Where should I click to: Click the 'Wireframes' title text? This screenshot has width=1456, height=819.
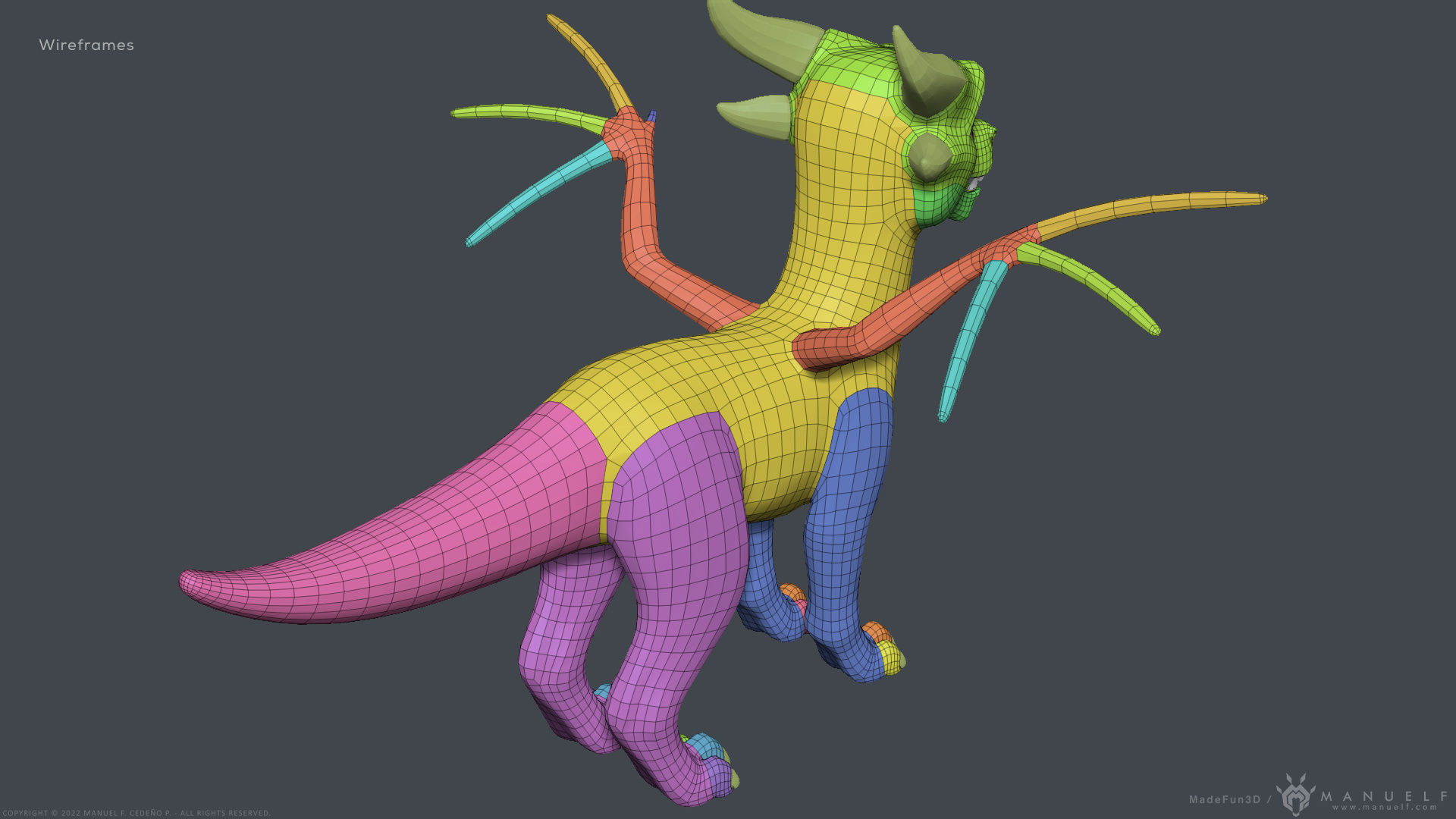coord(86,45)
